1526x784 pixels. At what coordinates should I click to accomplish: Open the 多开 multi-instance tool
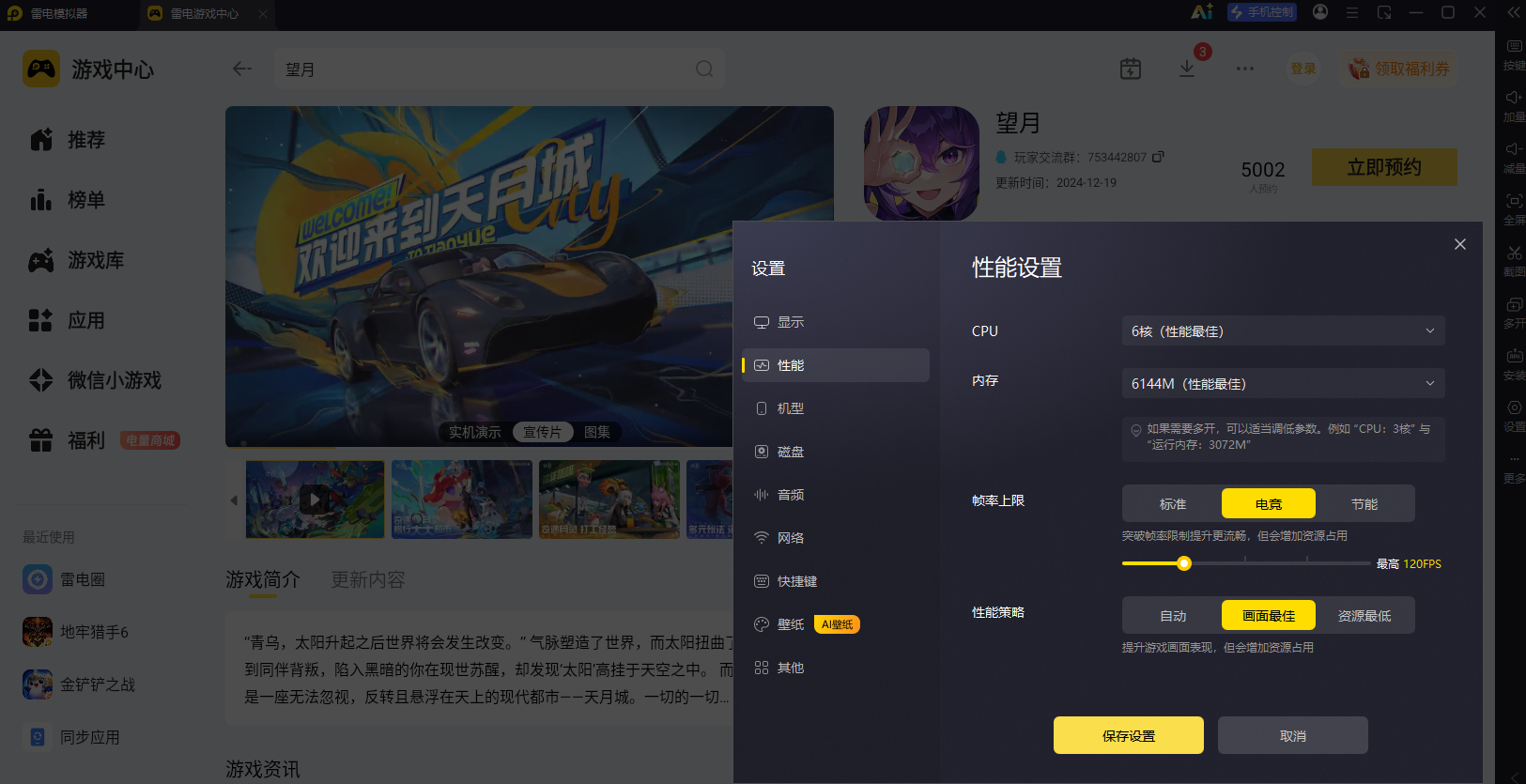tap(1514, 313)
